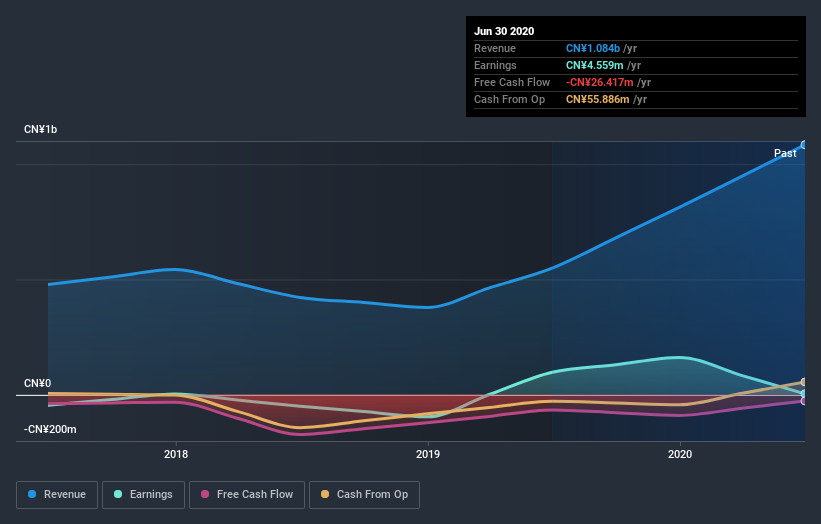Image resolution: width=821 pixels, height=524 pixels.
Task: Click the Free Cash Flow label in tooltip
Action: (x=512, y=82)
